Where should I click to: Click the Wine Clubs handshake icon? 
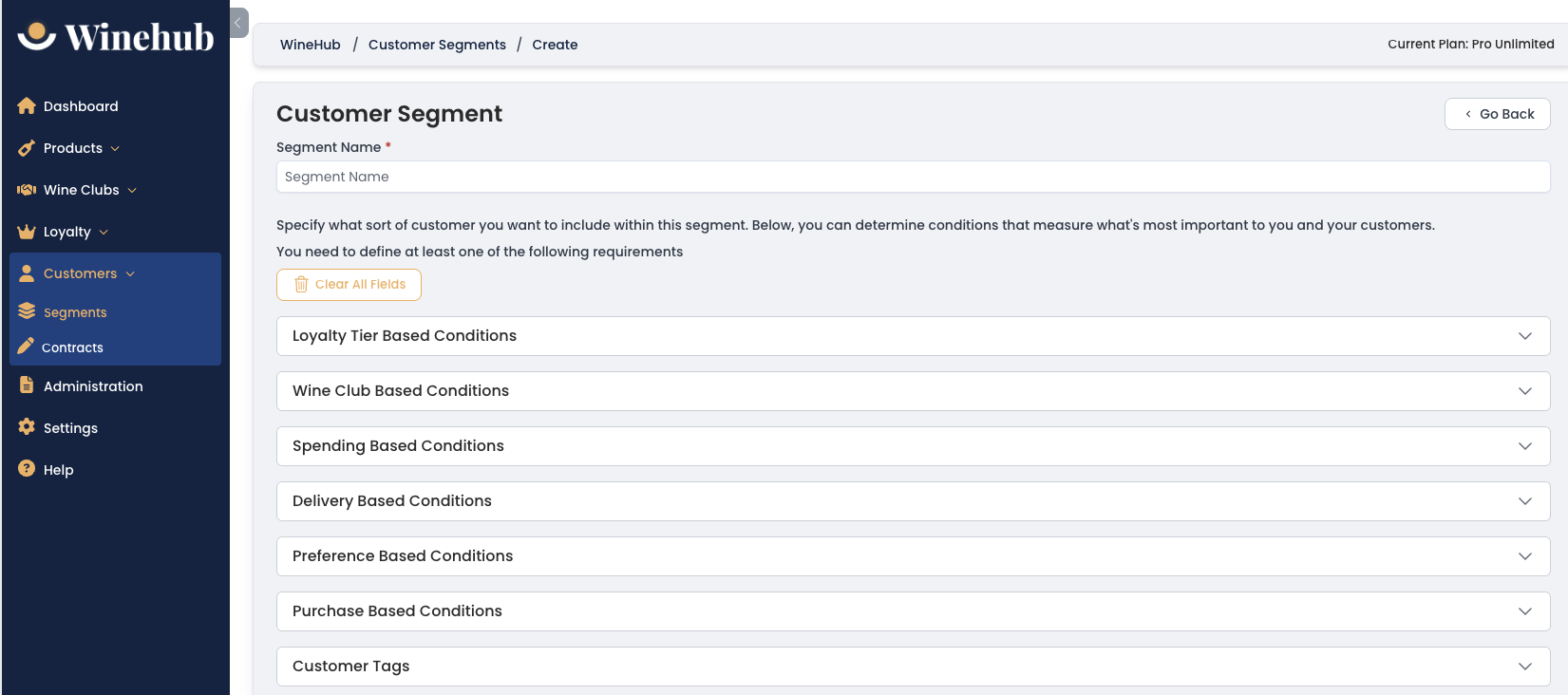[27, 190]
